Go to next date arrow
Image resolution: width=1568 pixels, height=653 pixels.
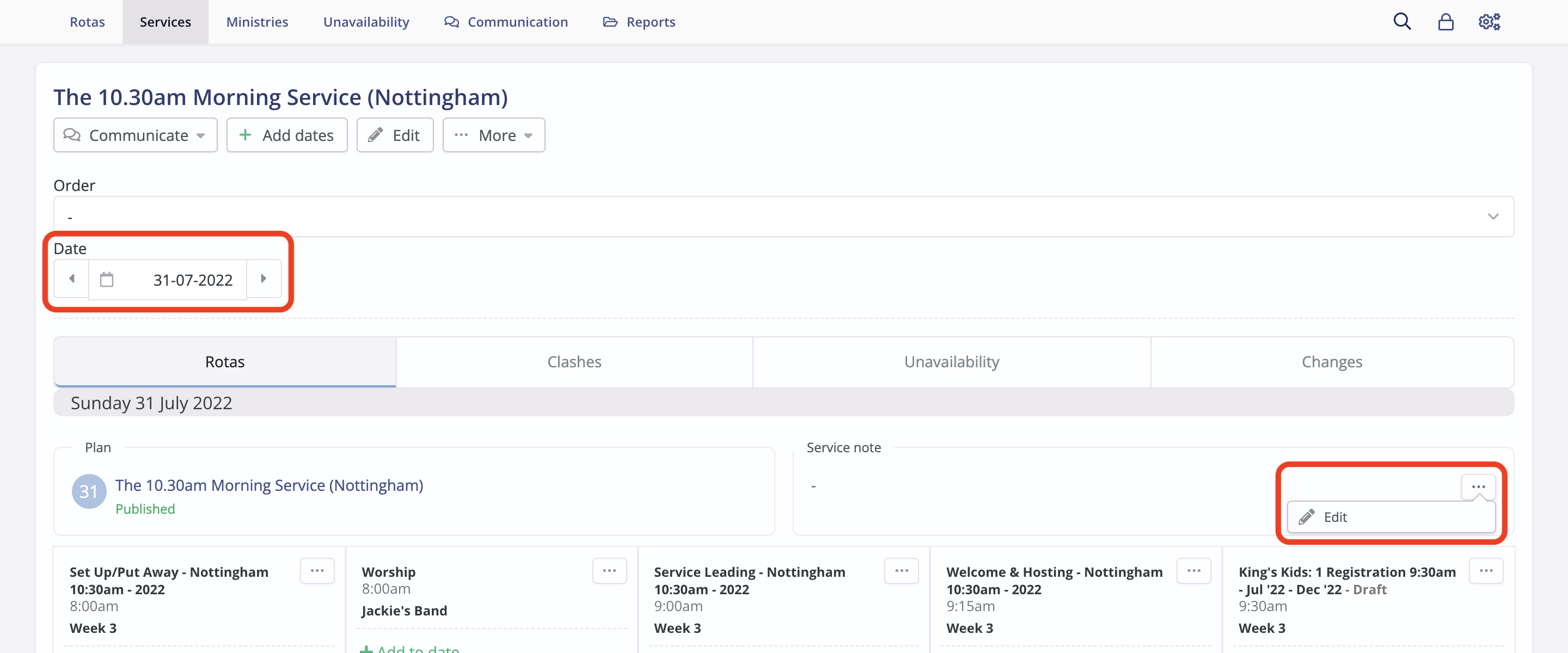[x=264, y=279]
